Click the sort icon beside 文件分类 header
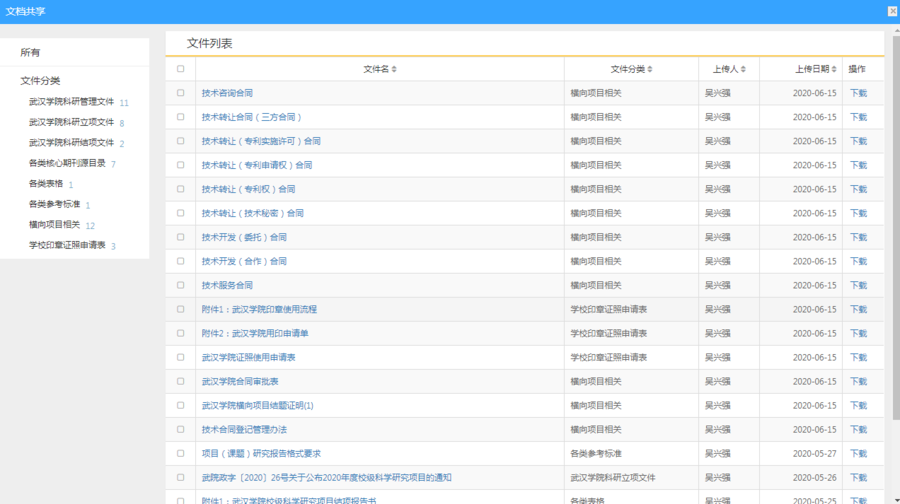Screen dimensions: 900x504 [650, 70]
